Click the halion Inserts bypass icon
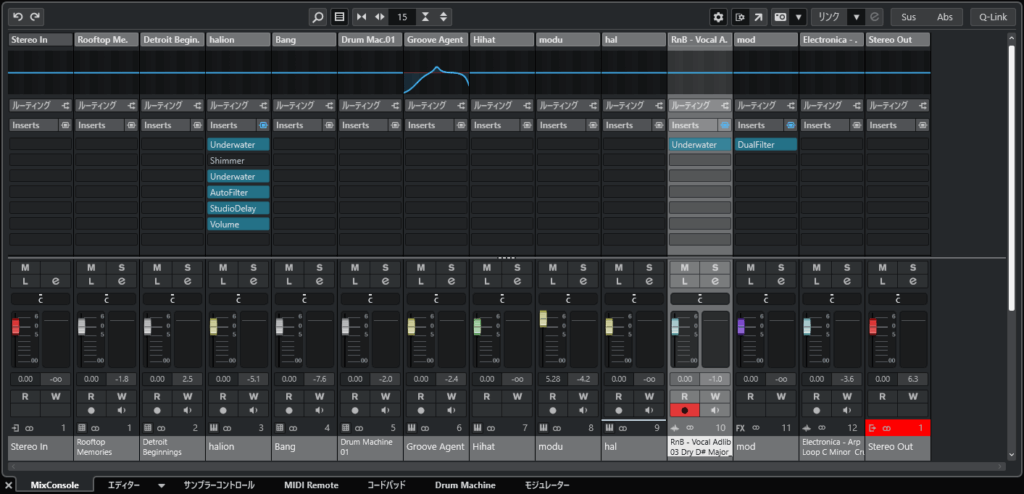The width and height of the screenshot is (1024, 494). point(263,125)
